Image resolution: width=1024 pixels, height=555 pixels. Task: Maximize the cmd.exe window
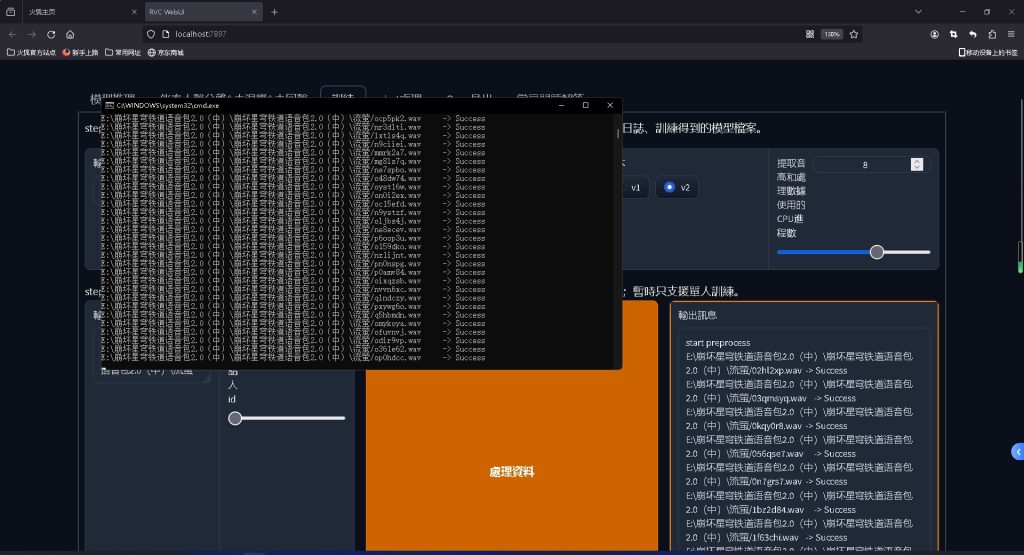click(x=585, y=105)
